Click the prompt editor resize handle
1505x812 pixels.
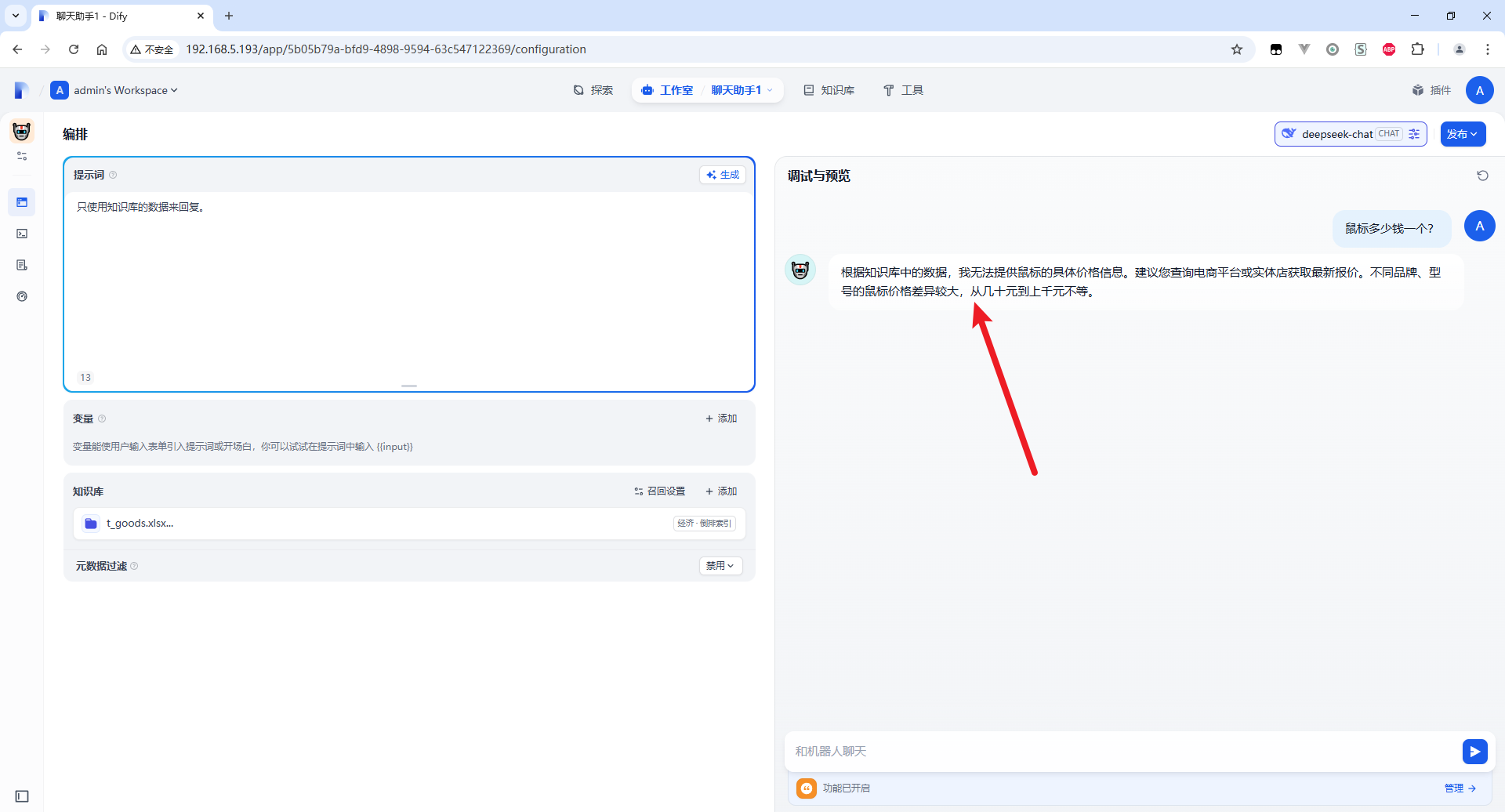coord(409,386)
